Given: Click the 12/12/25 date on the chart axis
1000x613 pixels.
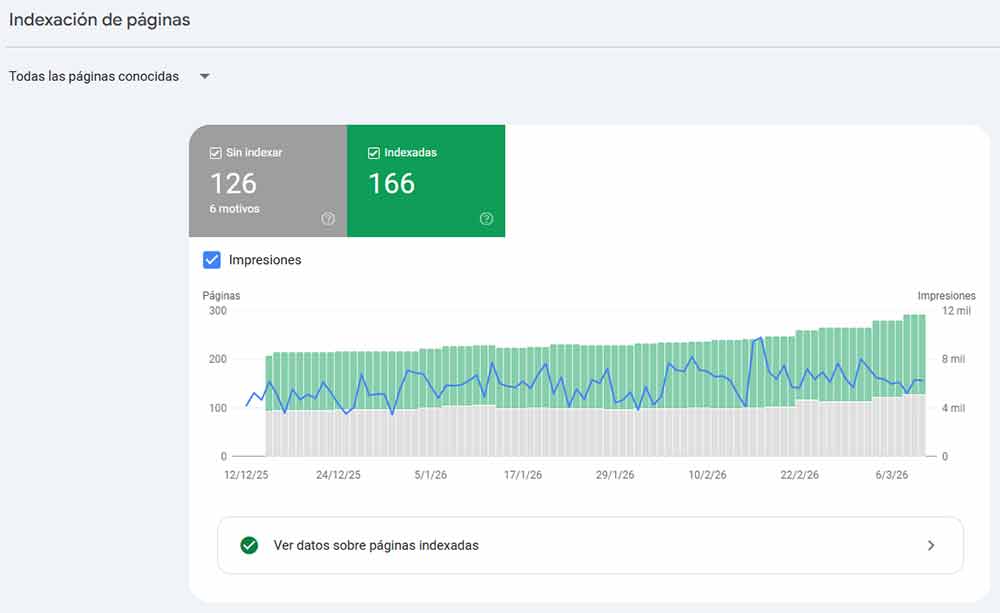Looking at the screenshot, I should coord(246,476).
